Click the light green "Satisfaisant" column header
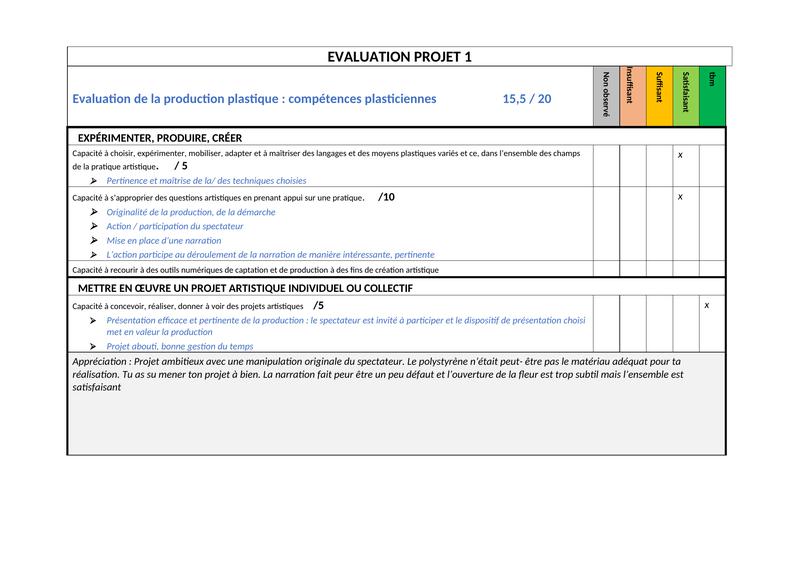Image resolution: width=800 pixels, height=566 pixels. click(686, 96)
